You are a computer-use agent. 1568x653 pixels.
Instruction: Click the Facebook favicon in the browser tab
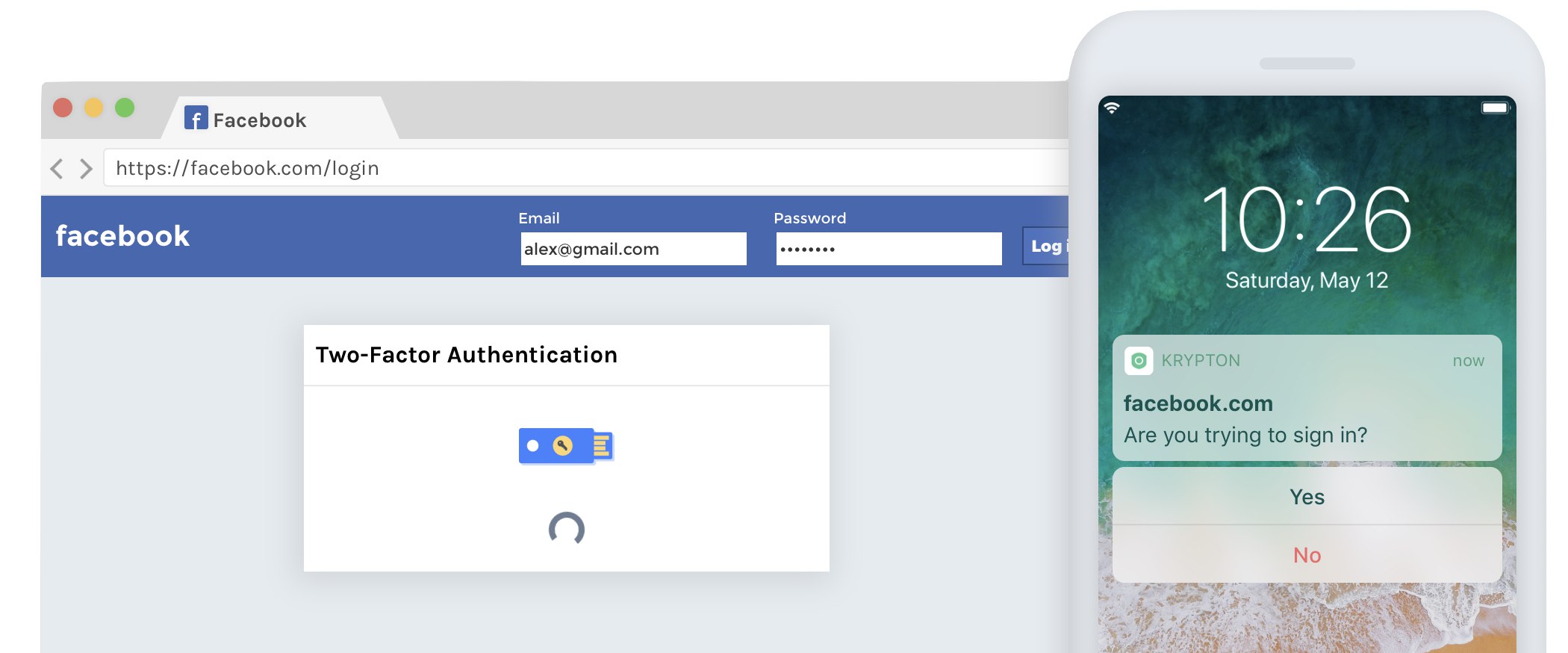point(196,118)
